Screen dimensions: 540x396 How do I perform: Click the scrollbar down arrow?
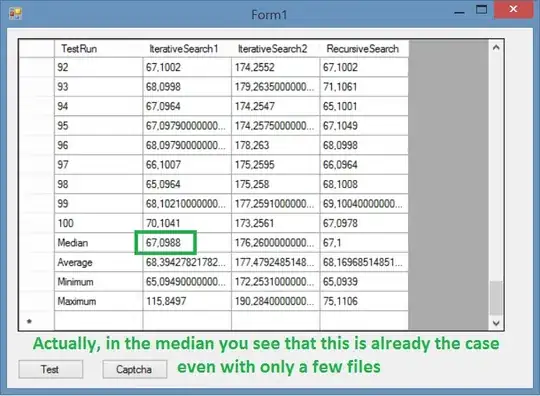click(x=496, y=323)
